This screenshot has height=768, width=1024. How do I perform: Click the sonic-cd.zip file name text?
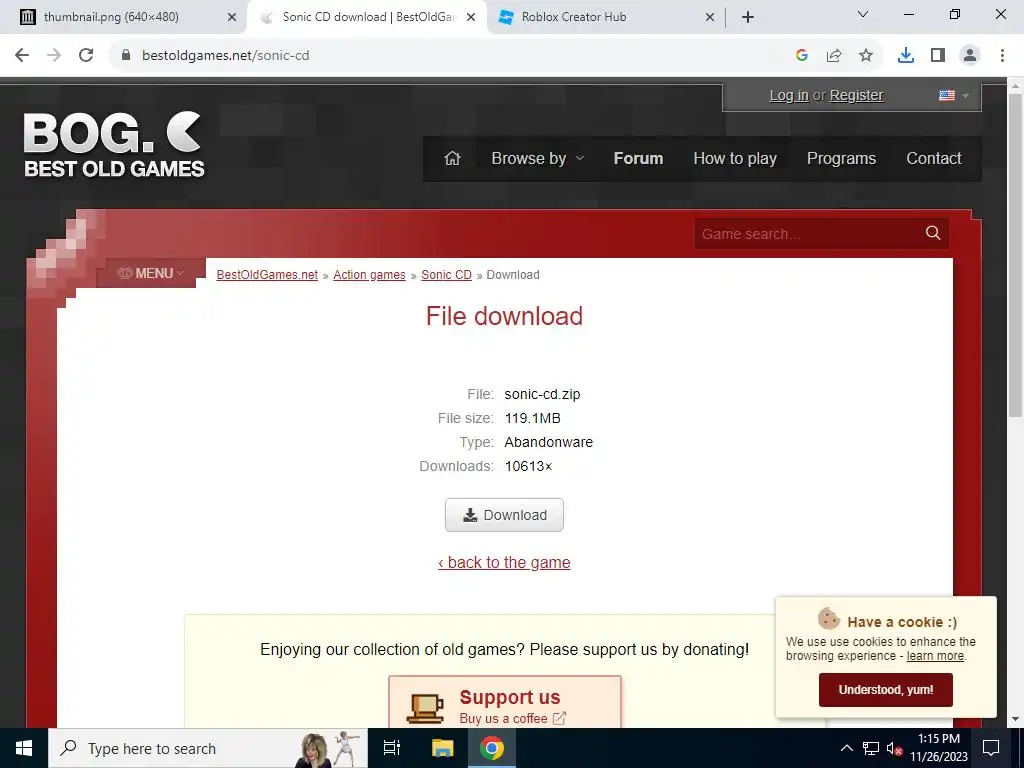(x=542, y=394)
